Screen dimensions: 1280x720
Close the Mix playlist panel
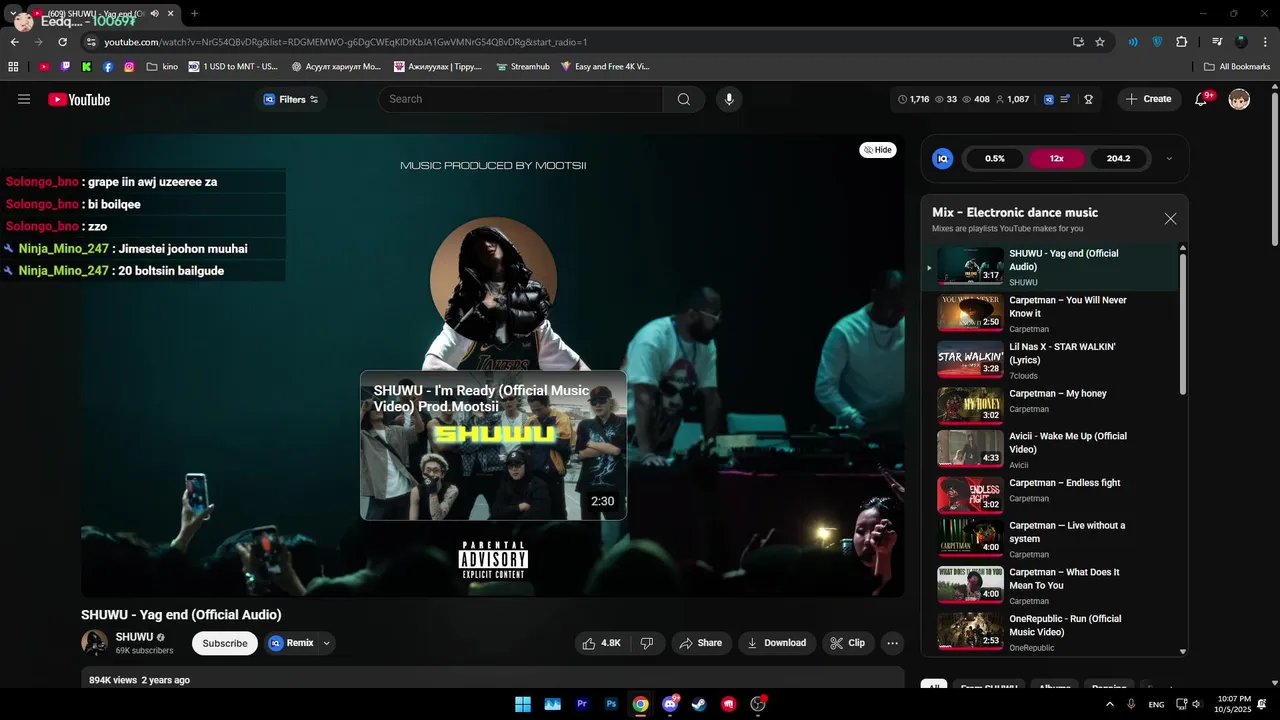(1170, 219)
